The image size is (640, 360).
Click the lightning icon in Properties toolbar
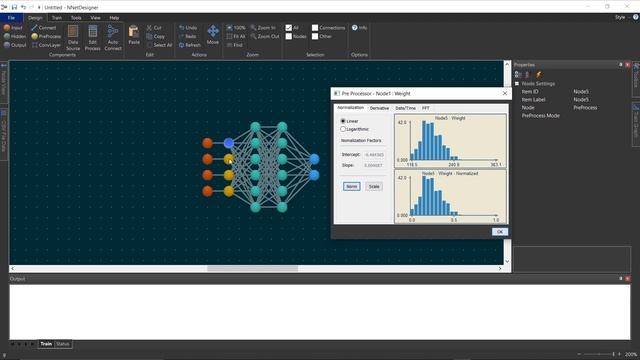(x=539, y=74)
